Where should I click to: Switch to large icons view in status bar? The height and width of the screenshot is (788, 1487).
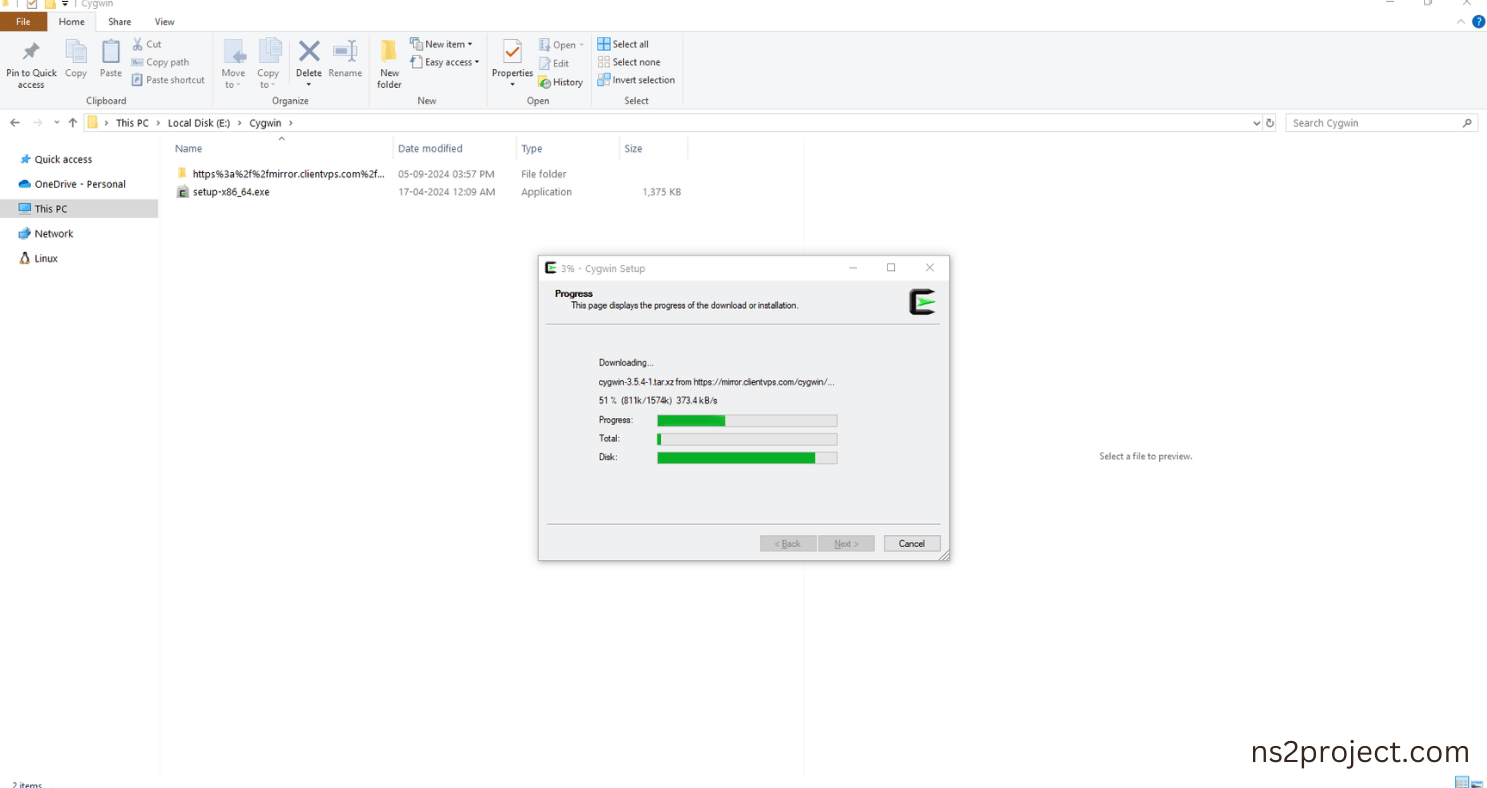click(1475, 782)
